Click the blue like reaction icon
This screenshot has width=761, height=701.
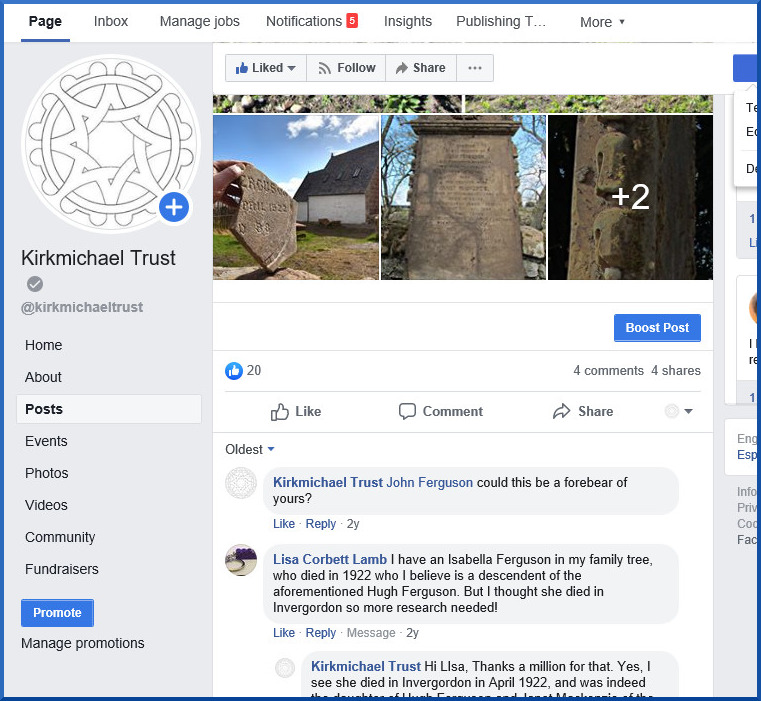click(x=234, y=371)
